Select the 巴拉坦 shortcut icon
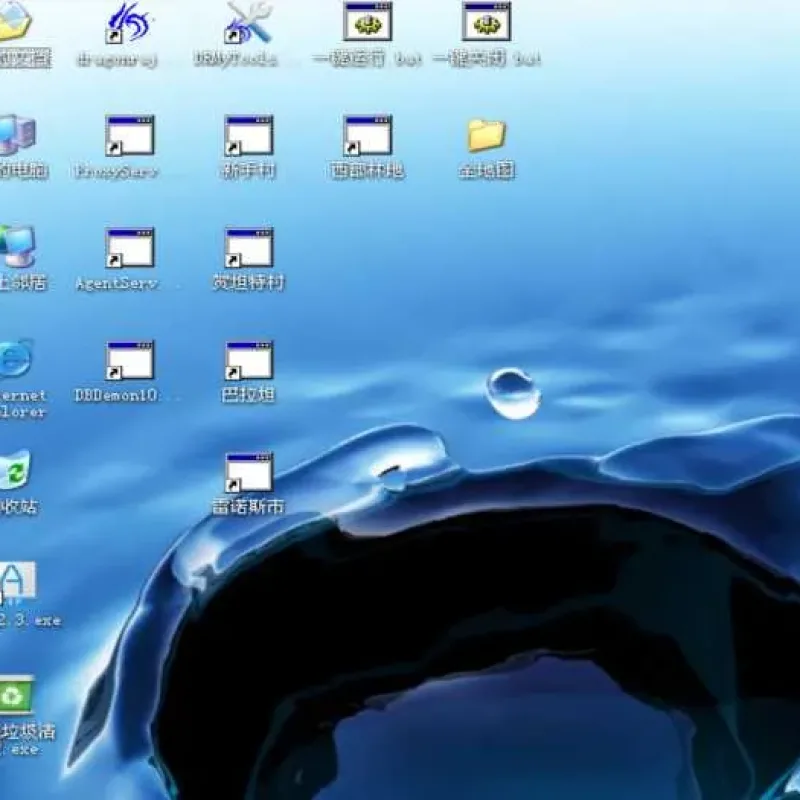The image size is (800, 800). 248,361
